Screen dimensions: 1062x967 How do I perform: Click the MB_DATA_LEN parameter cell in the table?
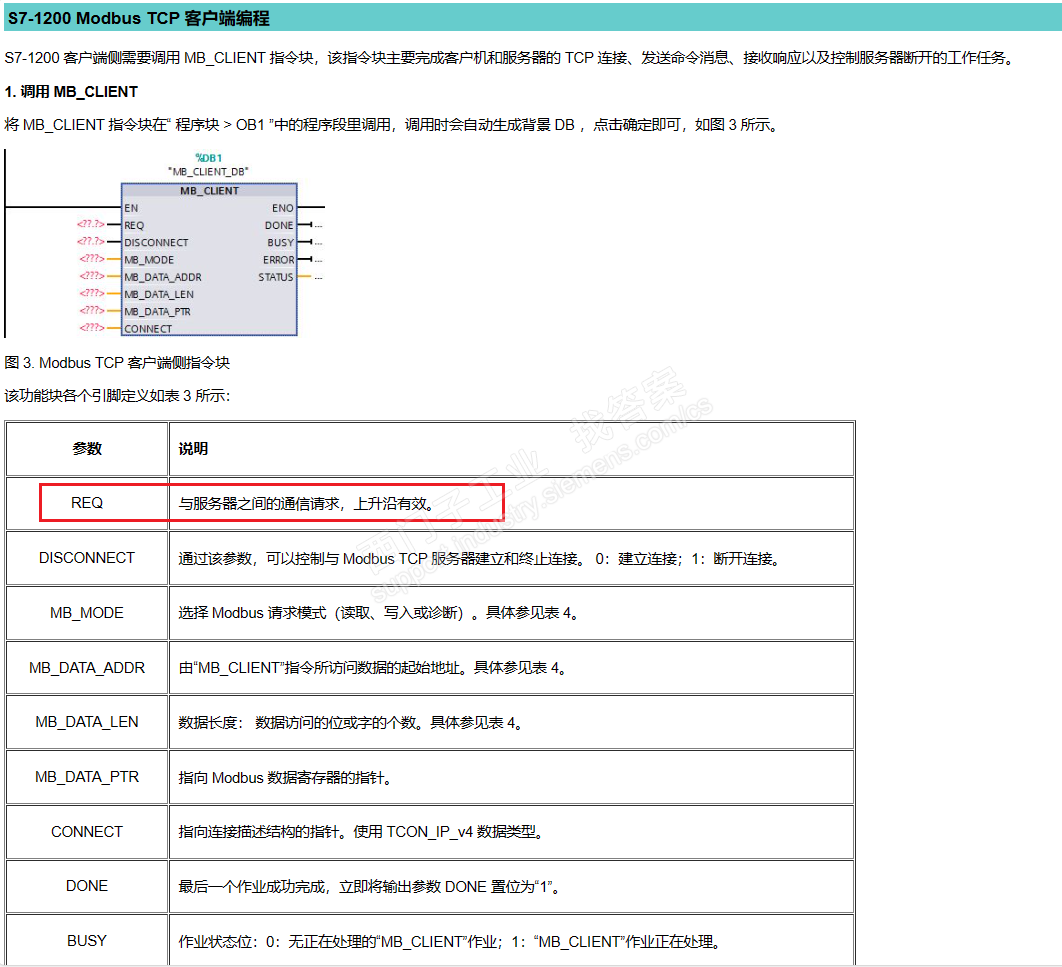coord(87,722)
